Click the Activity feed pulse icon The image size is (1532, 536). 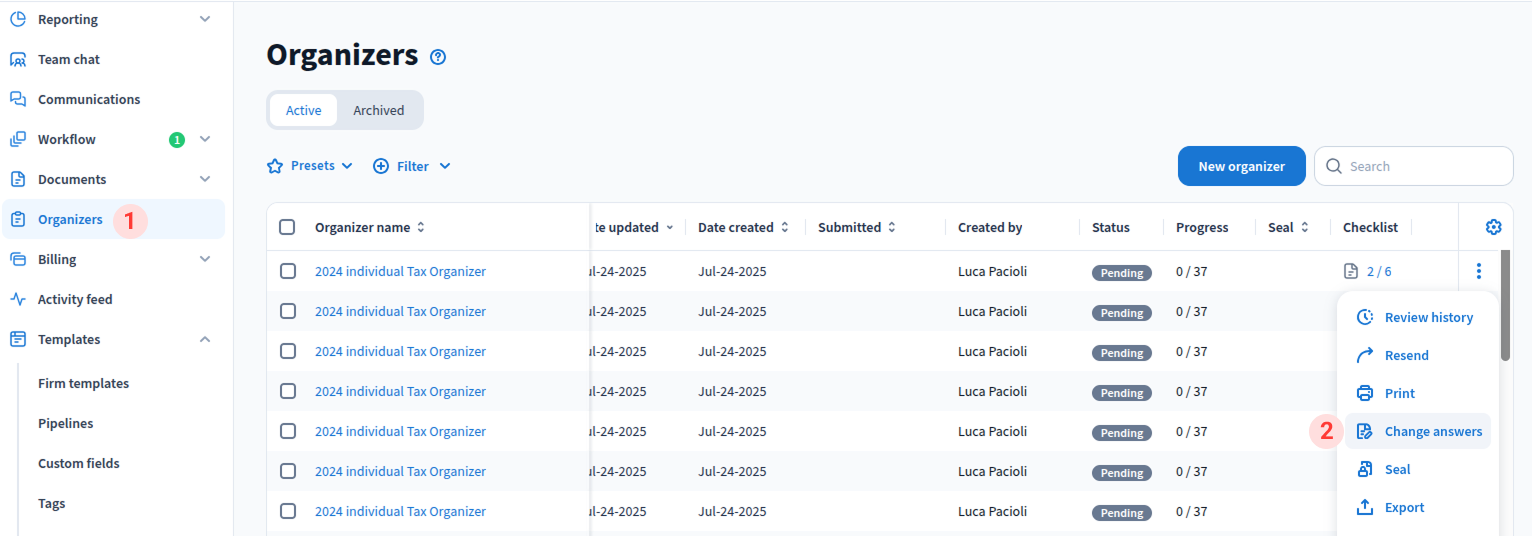click(18, 299)
